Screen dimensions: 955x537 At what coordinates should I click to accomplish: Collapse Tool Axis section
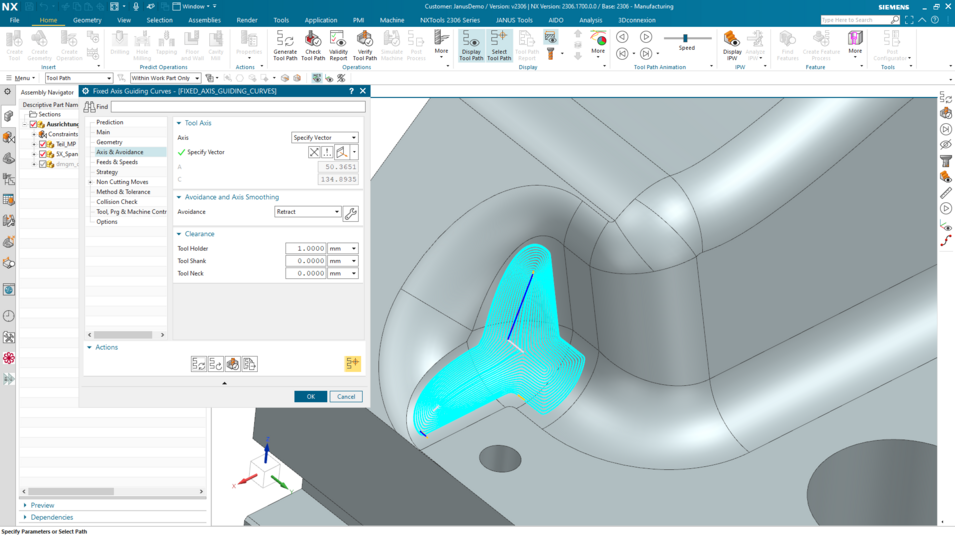179,123
